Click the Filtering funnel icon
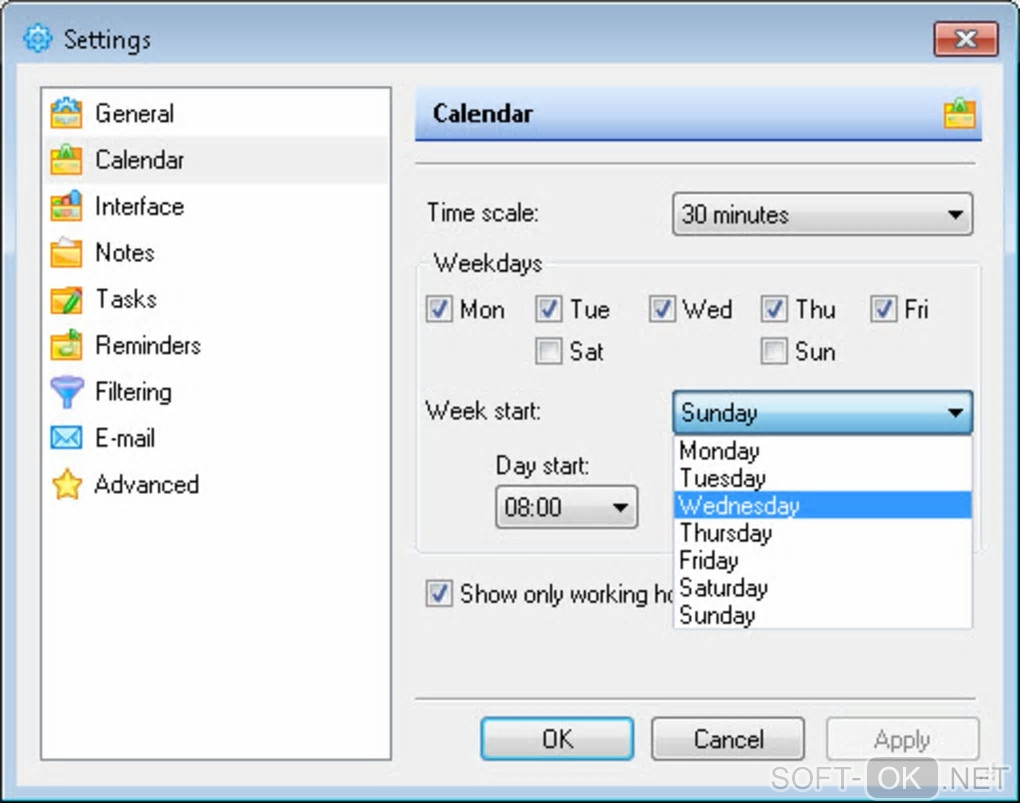Image resolution: width=1020 pixels, height=803 pixels. click(x=66, y=392)
